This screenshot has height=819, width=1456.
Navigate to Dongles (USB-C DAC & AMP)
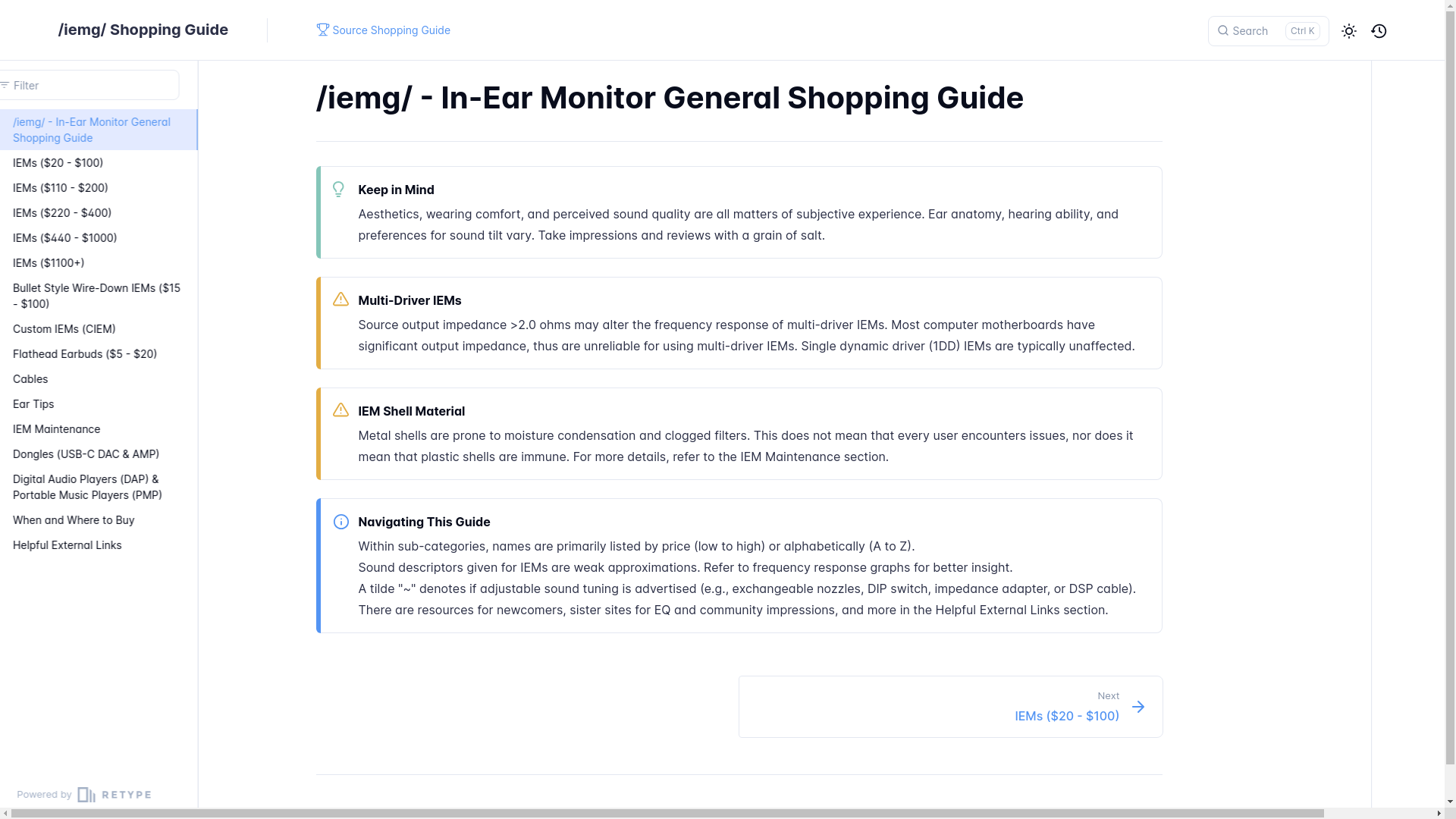(x=86, y=454)
